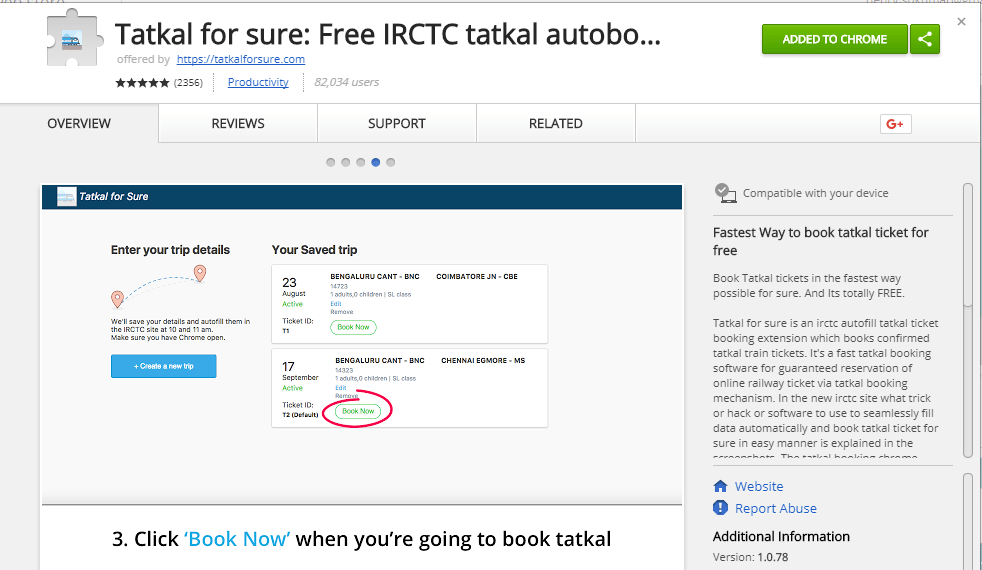The width and height of the screenshot is (982, 570).
Task: Click the Tatkal for Sure header logo
Action: [x=66, y=197]
